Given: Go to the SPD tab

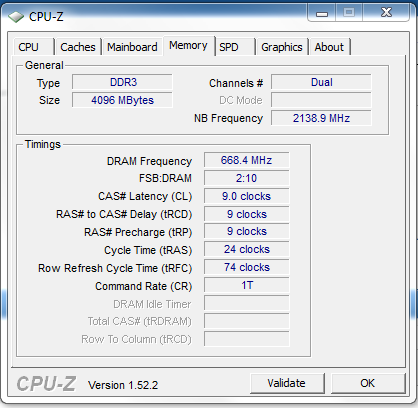Looking at the screenshot, I should (235, 47).
